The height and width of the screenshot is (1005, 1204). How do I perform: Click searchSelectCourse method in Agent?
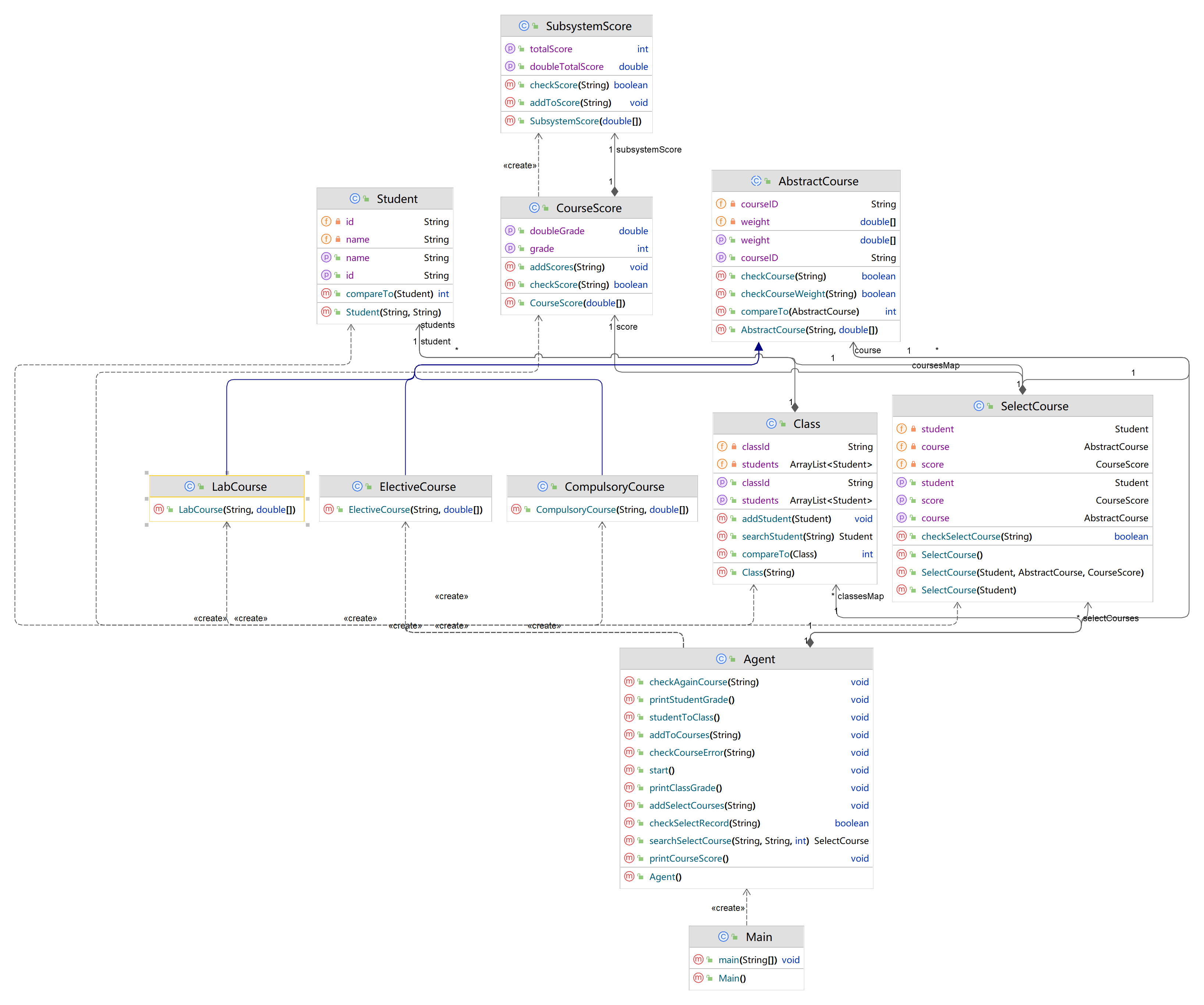pos(690,841)
